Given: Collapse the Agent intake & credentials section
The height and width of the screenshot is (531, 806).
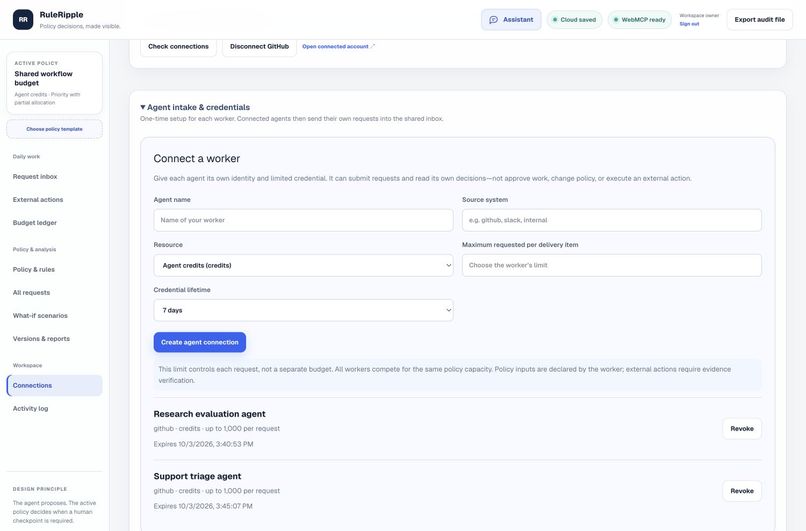Looking at the screenshot, I should click(x=195, y=107).
